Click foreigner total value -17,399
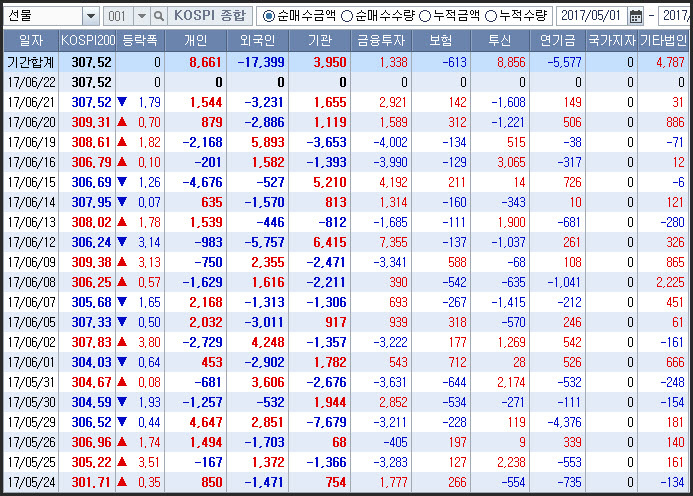The image size is (693, 496). tap(261, 62)
